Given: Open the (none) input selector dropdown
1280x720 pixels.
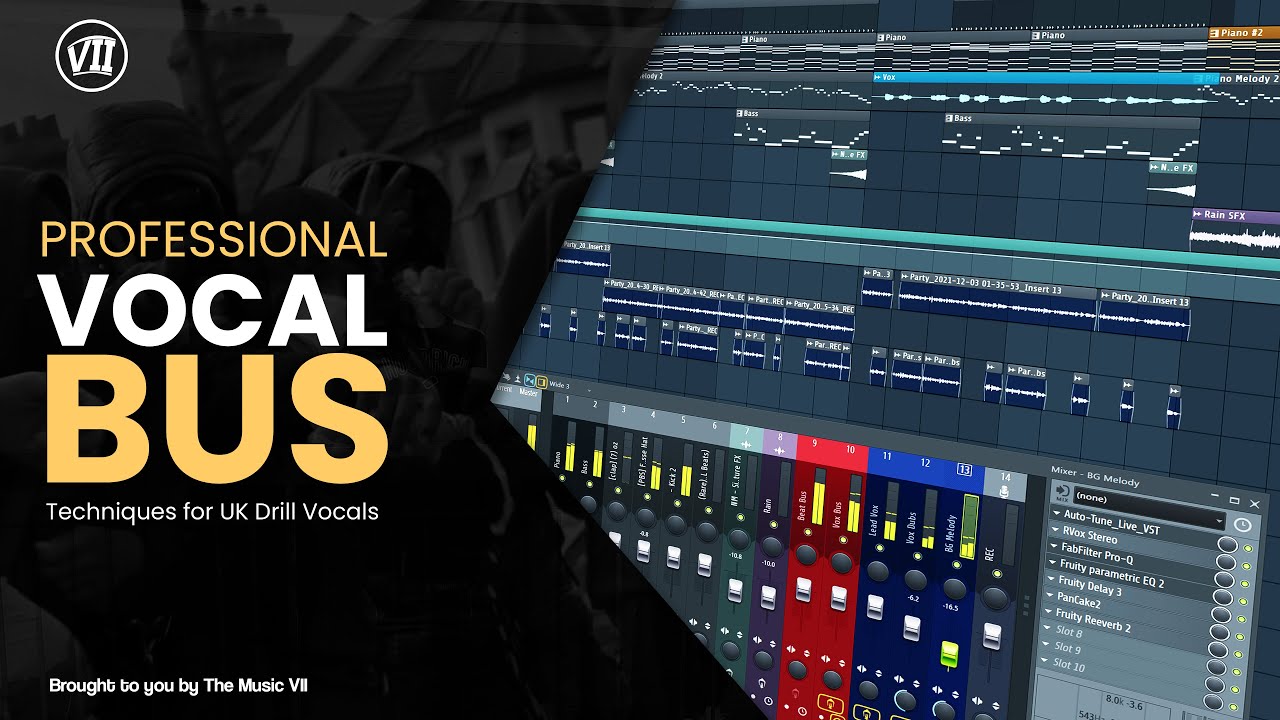Looking at the screenshot, I should point(1149,509).
